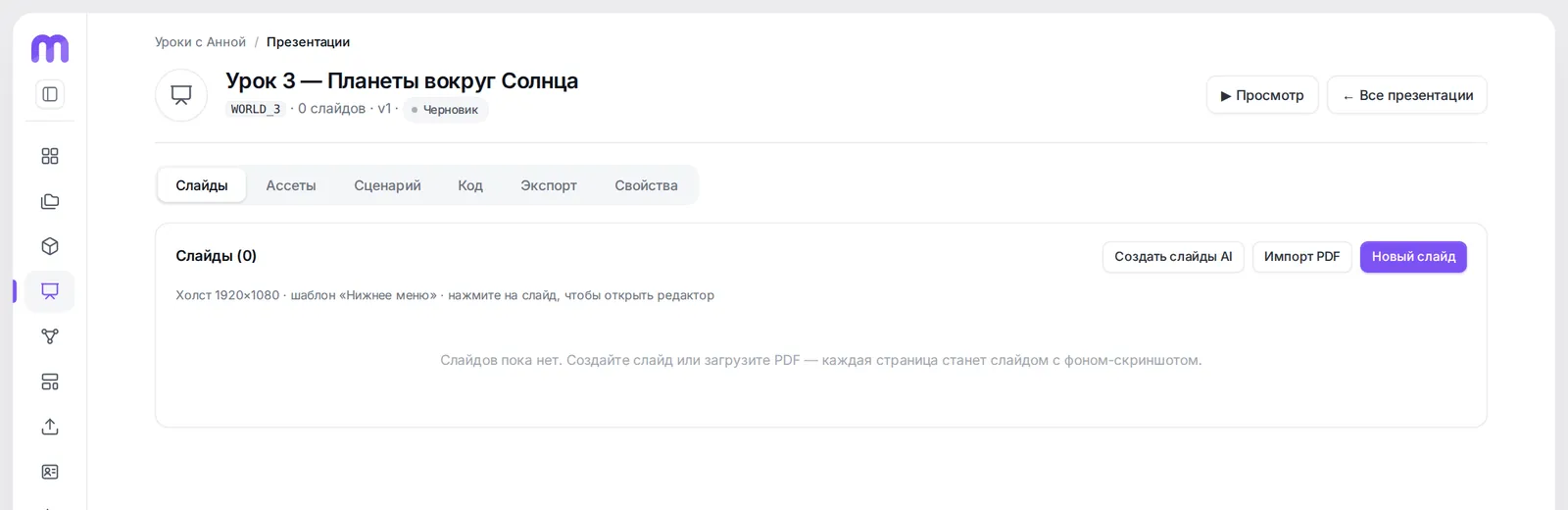1568x510 pixels.
Task: Create a slide with Новый слайд
Action: [x=1413, y=257]
